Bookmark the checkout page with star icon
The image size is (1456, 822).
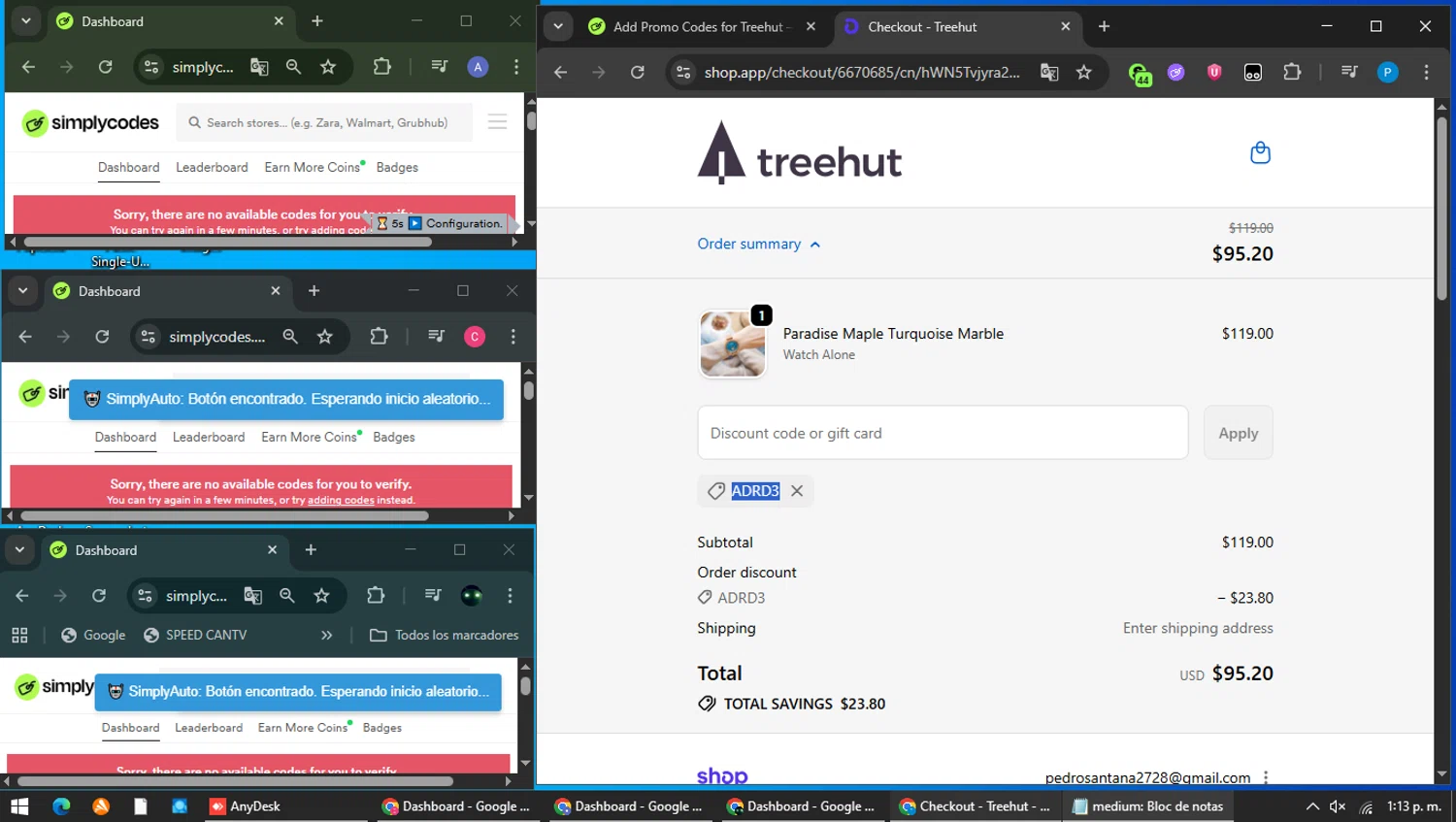(1084, 72)
